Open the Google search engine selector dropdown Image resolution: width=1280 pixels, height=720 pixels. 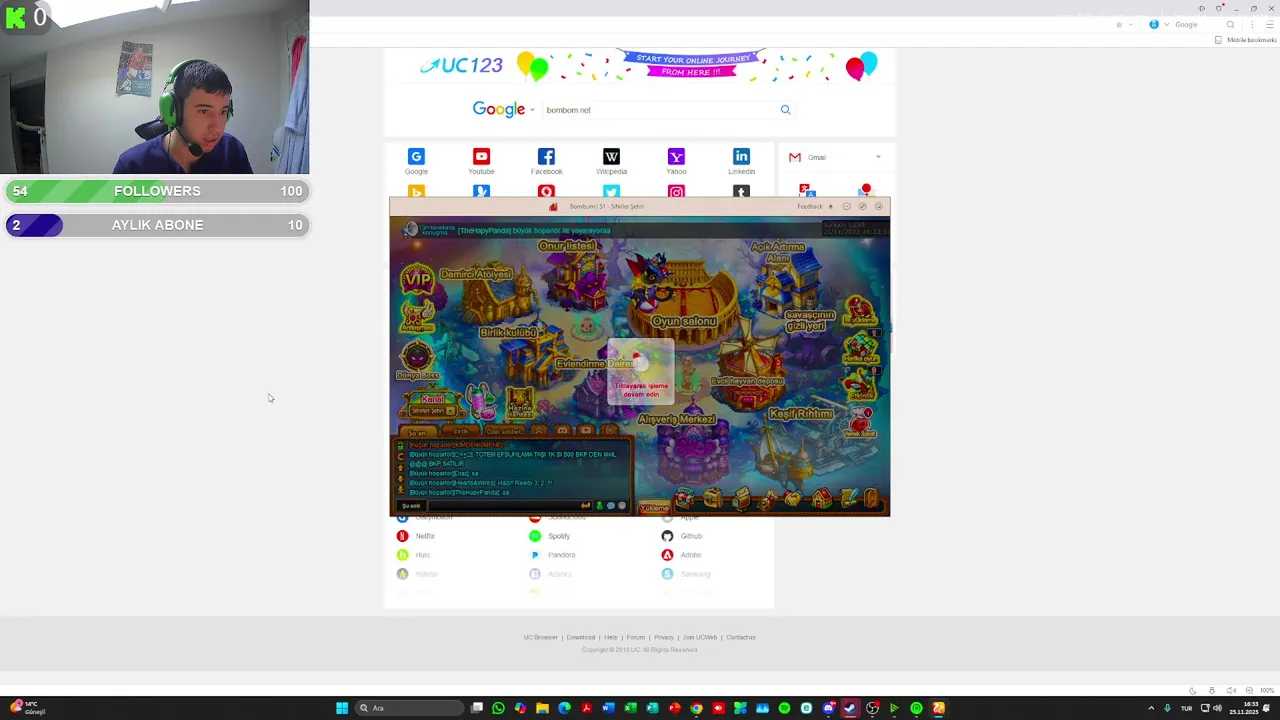point(532,110)
